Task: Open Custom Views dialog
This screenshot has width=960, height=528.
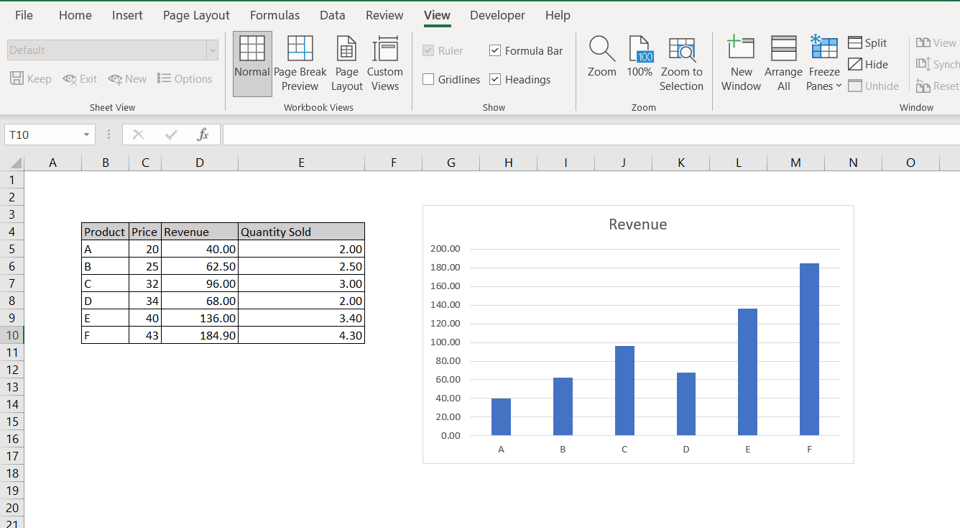Action: point(385,64)
